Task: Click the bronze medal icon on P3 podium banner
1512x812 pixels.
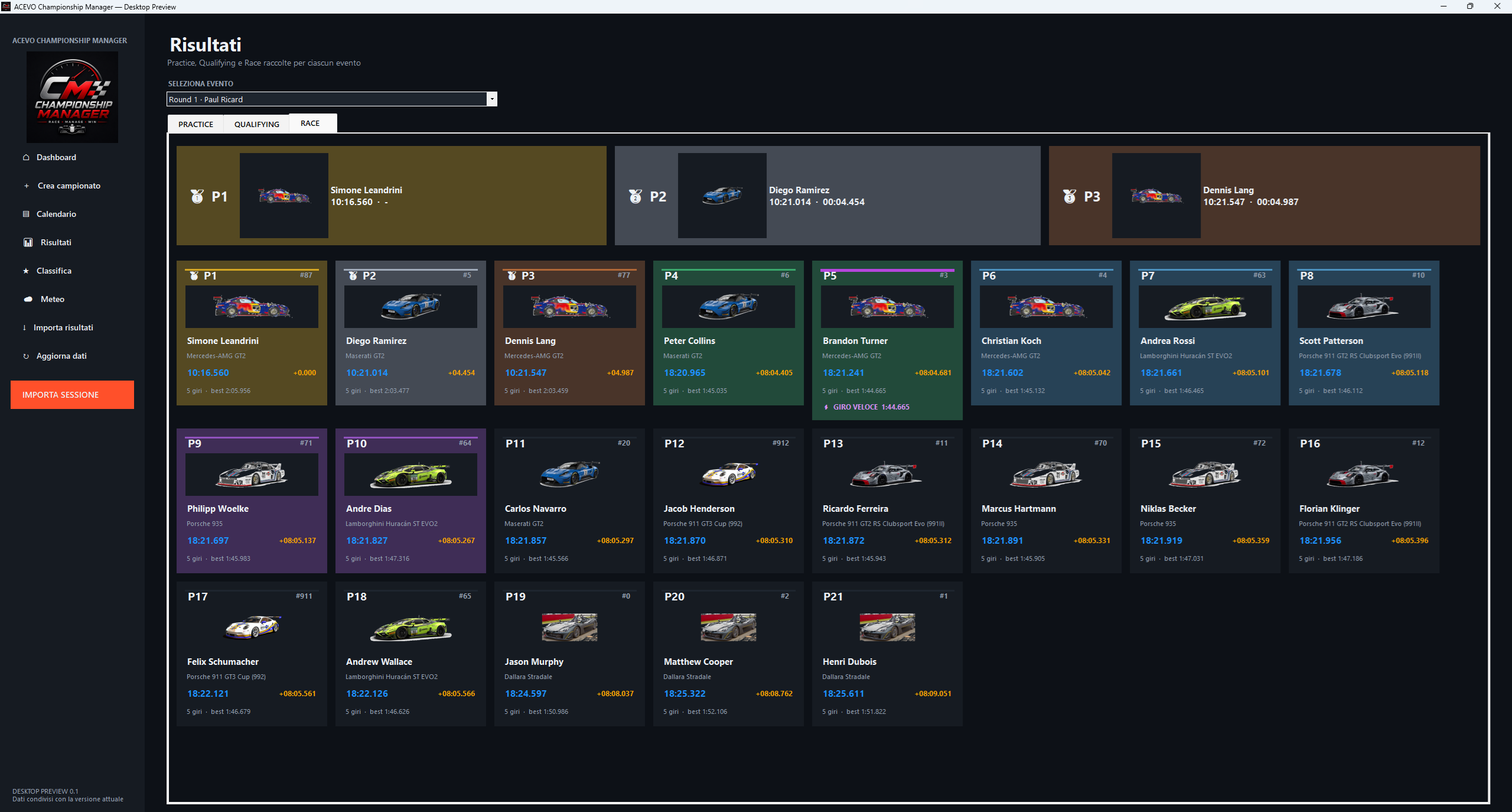Action: tap(1070, 196)
